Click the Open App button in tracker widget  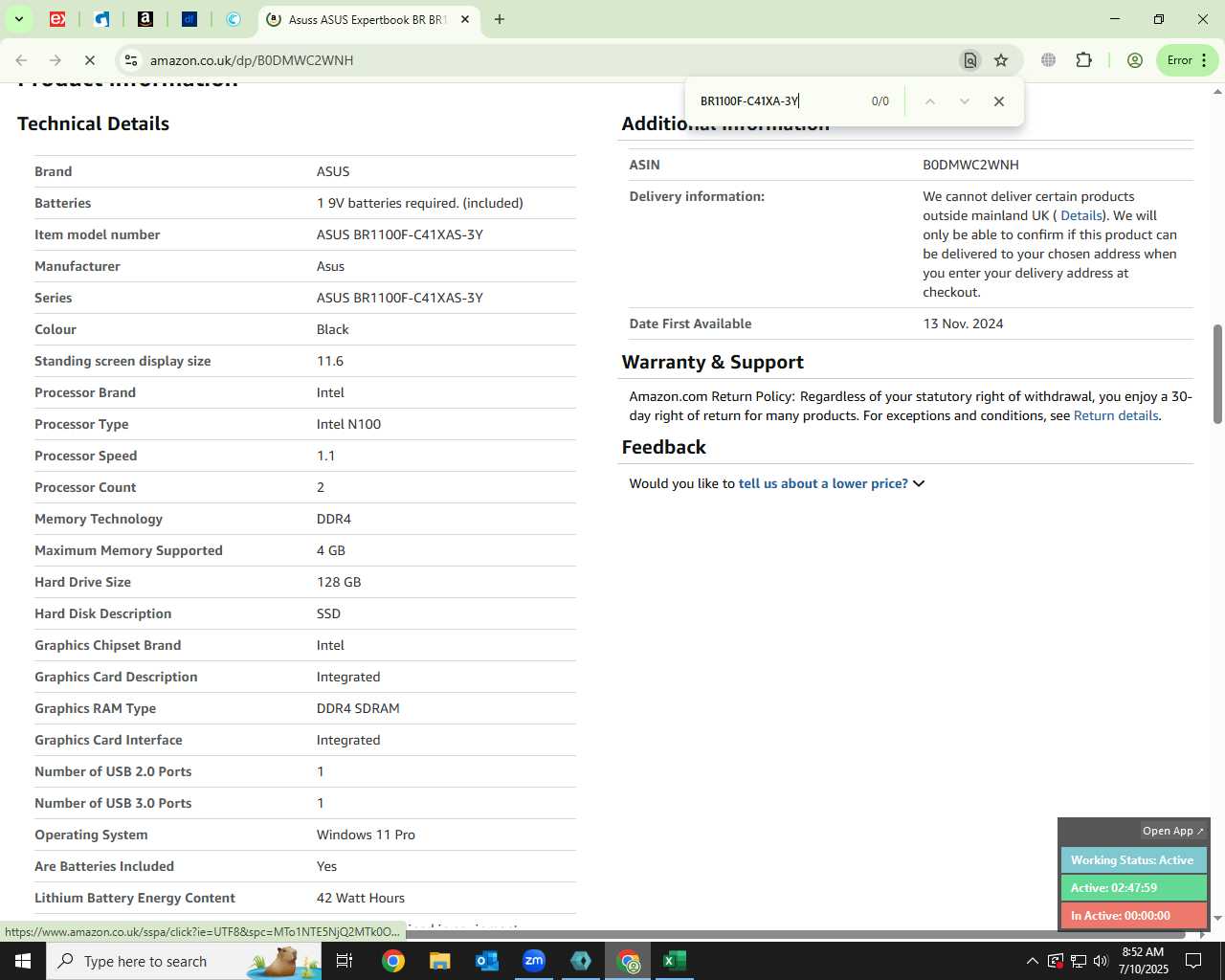(1173, 831)
